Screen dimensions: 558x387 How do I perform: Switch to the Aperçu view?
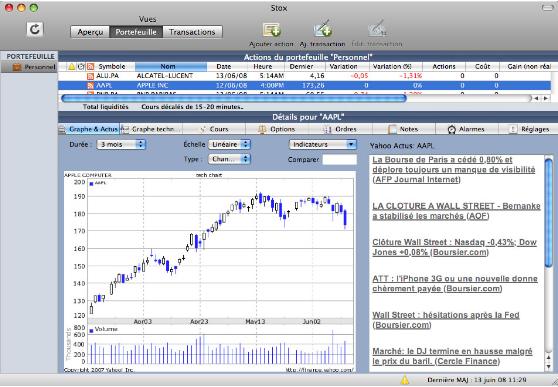[90, 32]
